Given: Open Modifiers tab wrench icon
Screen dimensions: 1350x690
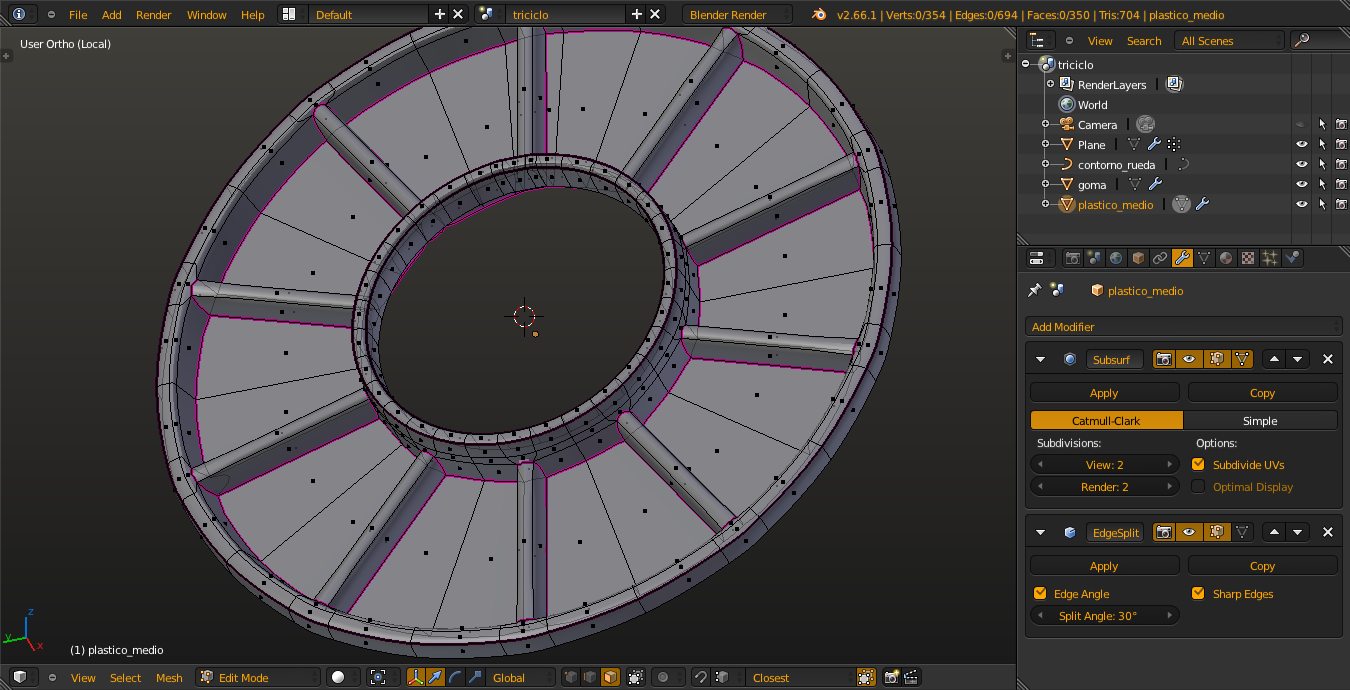Looking at the screenshot, I should tap(1182, 258).
